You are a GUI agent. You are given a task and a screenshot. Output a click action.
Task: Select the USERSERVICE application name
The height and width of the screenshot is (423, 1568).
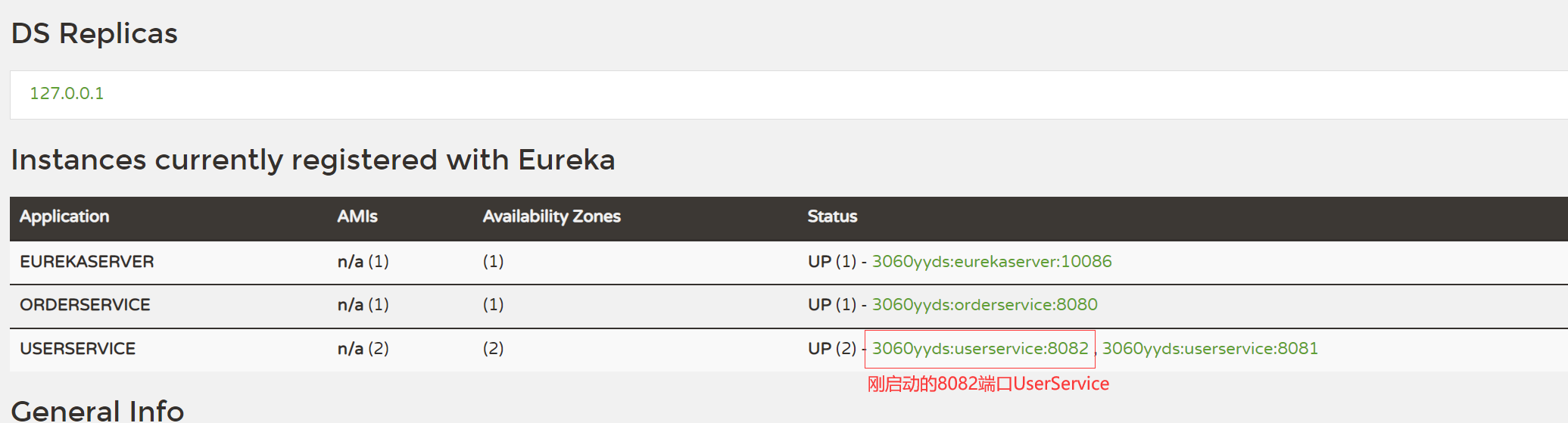tap(78, 349)
